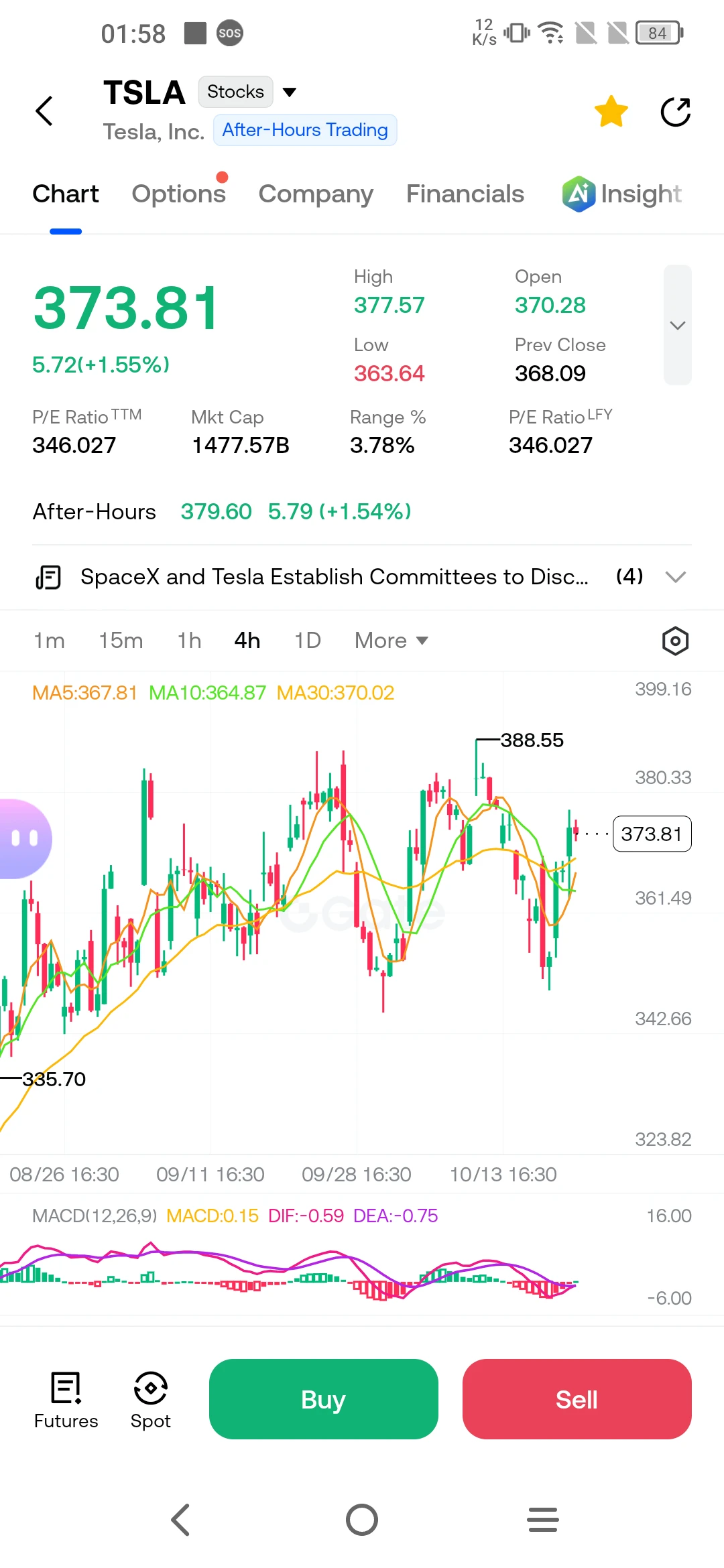
Task: Toggle the yellow favorite star
Action: (611, 111)
